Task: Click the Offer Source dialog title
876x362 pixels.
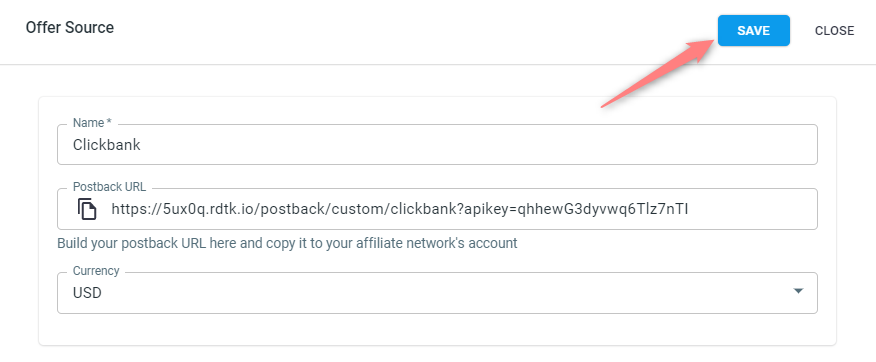Action: point(70,27)
